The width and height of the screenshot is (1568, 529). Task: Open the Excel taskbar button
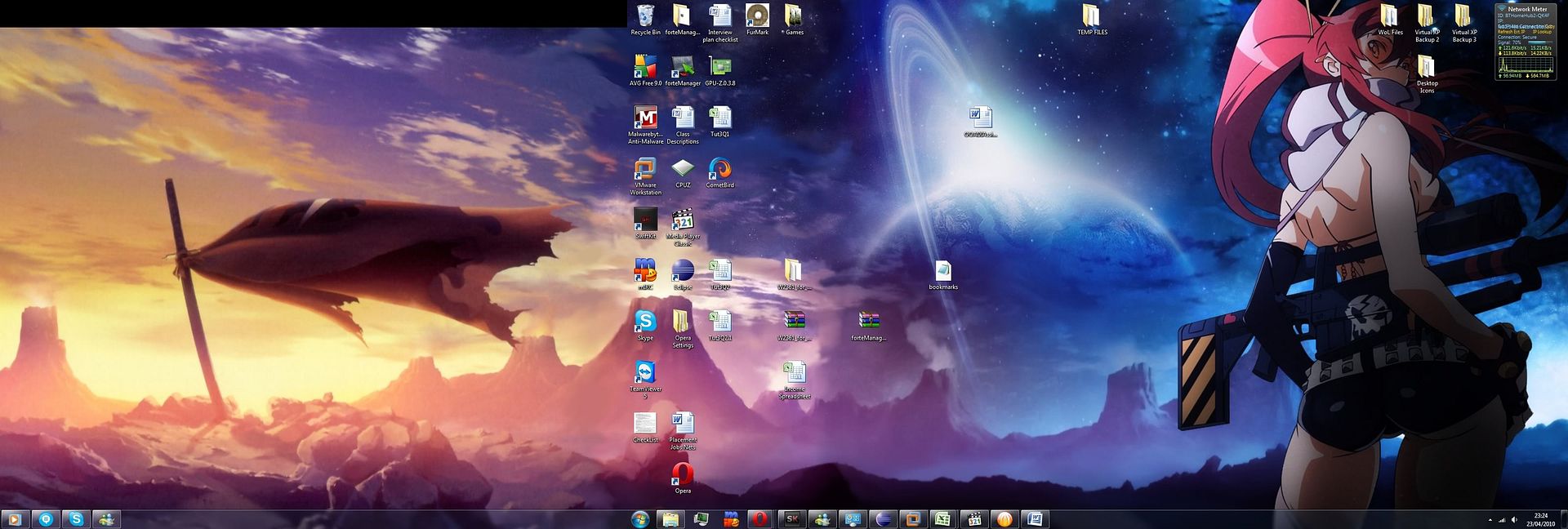942,519
